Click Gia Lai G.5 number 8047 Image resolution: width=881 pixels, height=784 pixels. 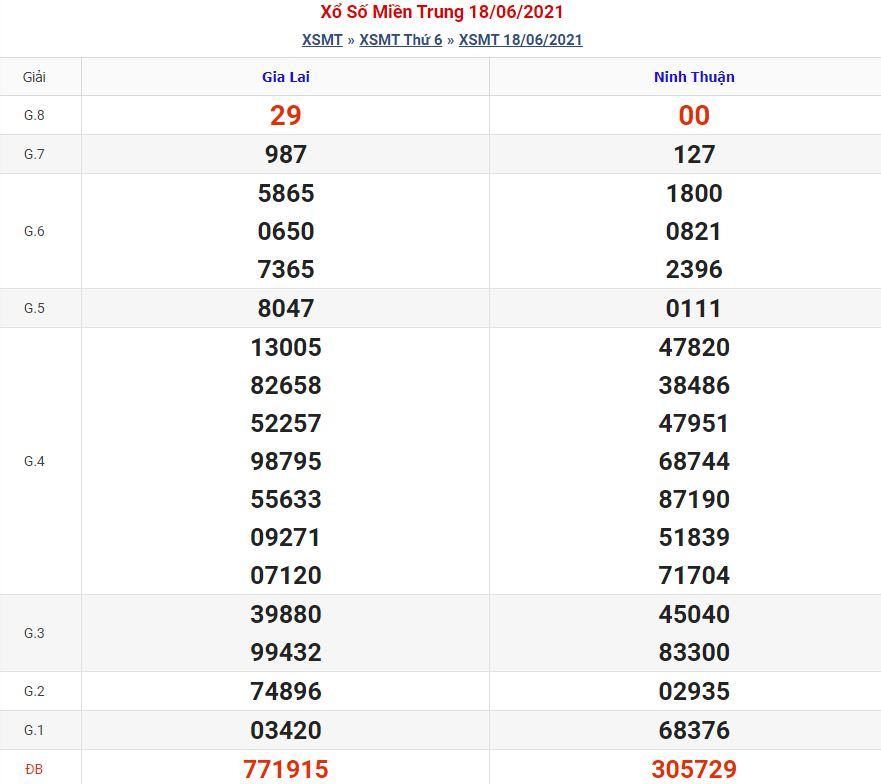(x=285, y=308)
